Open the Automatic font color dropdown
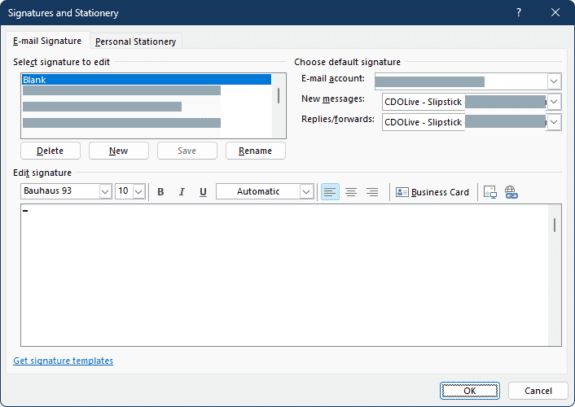 306,191
